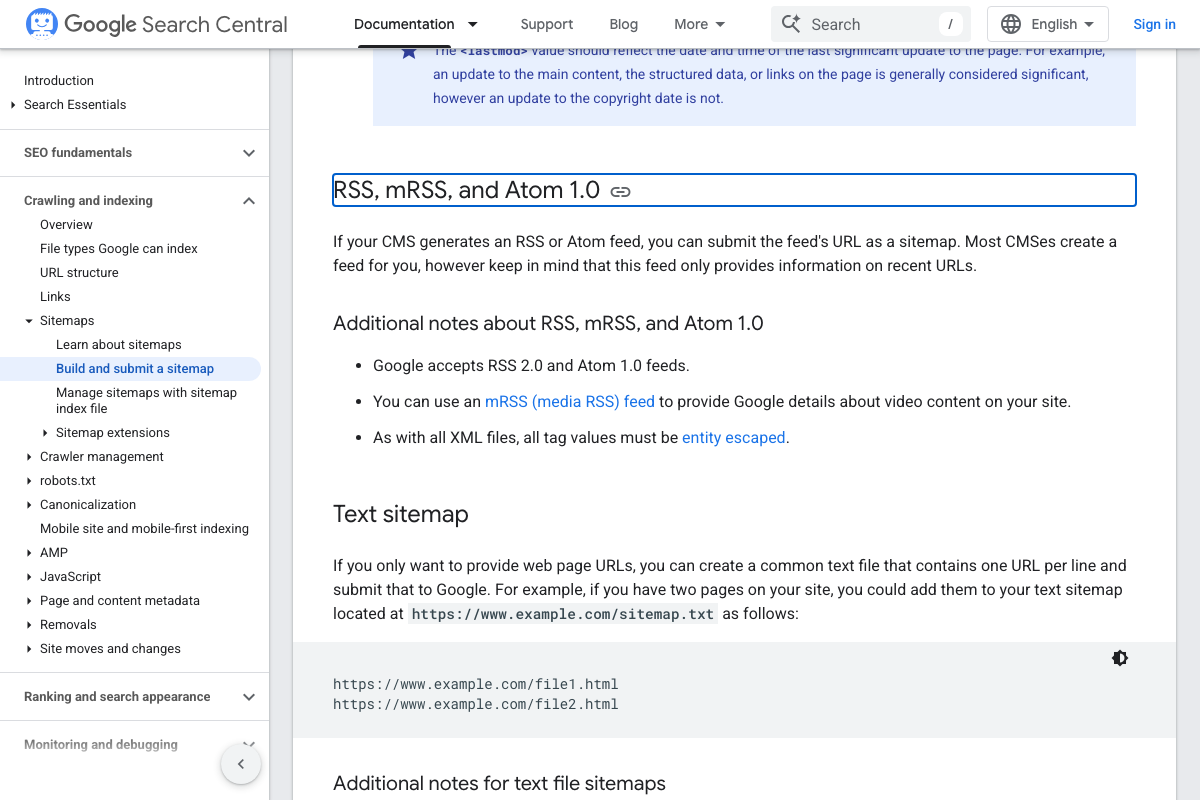This screenshot has height=800, width=1200.
Task: Open Site moves and changes
Action: click(x=110, y=649)
